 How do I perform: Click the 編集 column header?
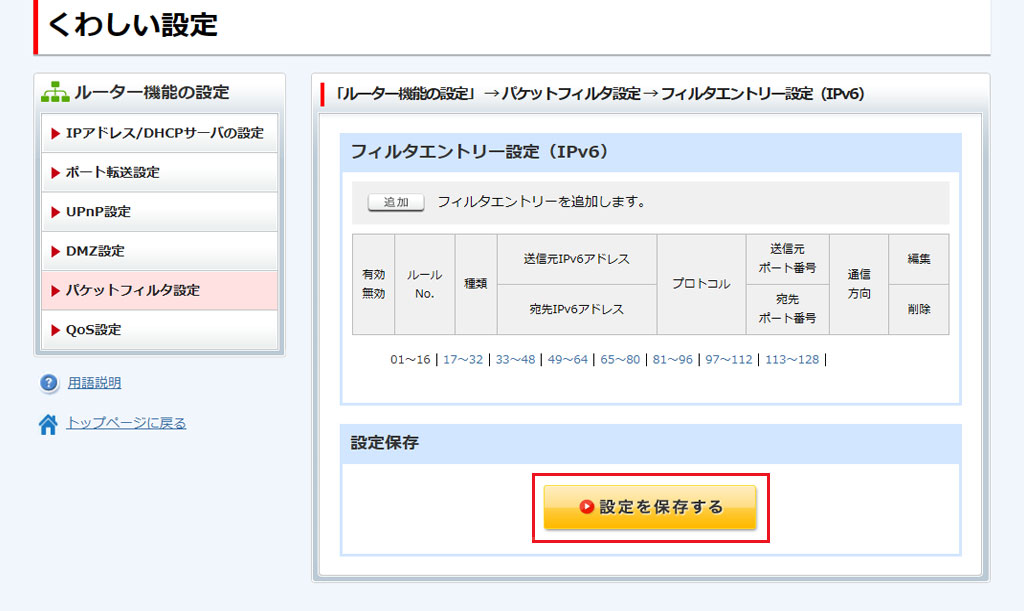919,259
